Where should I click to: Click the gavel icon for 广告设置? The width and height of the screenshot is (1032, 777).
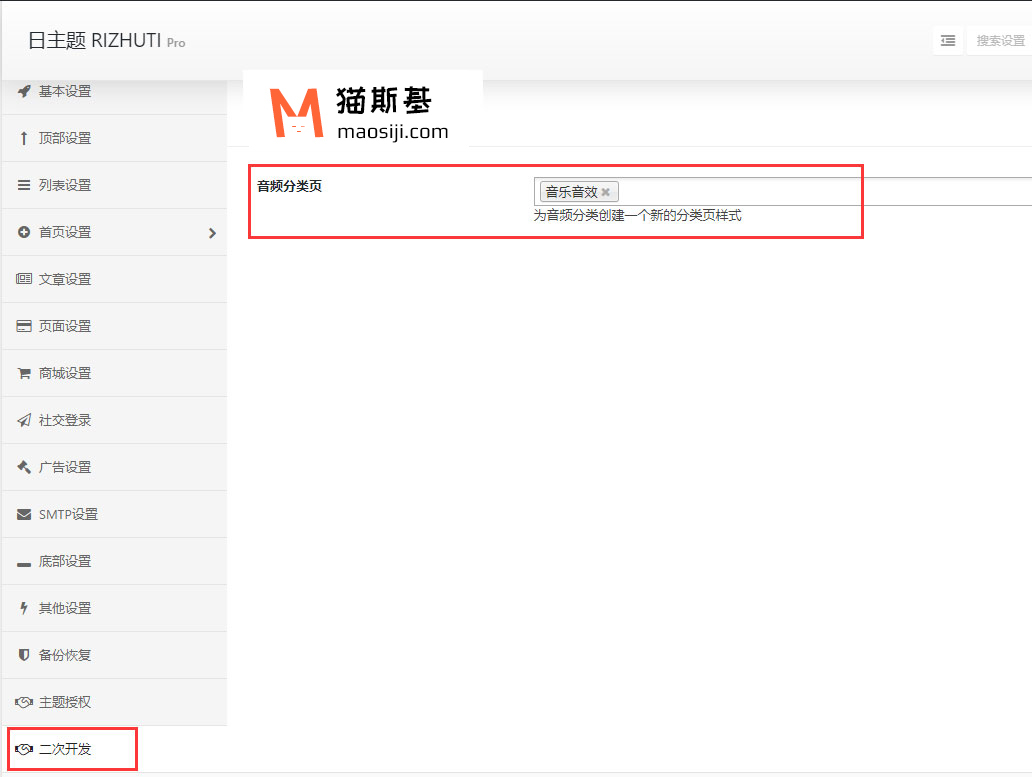coord(24,467)
